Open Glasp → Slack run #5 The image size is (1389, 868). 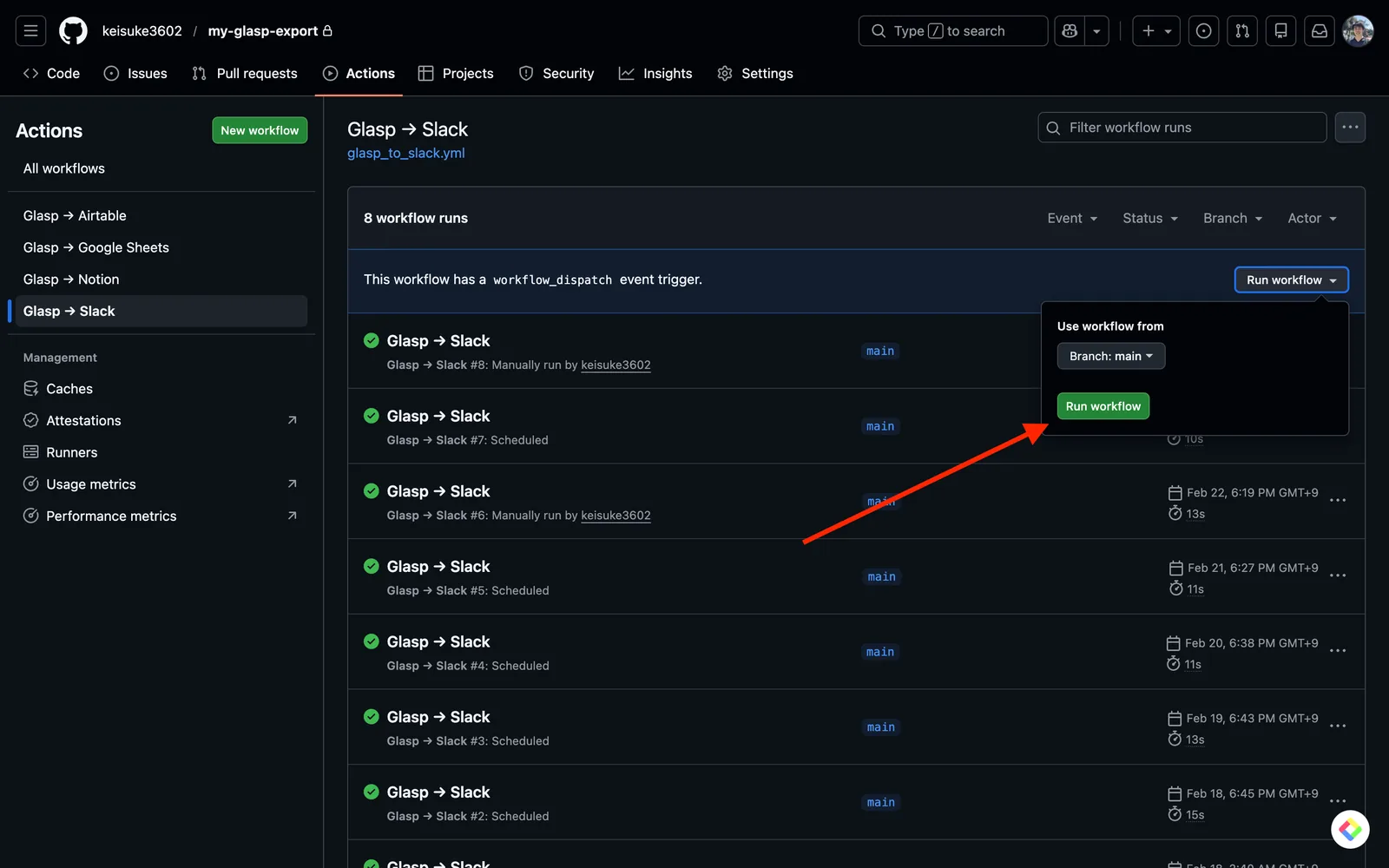(x=438, y=567)
